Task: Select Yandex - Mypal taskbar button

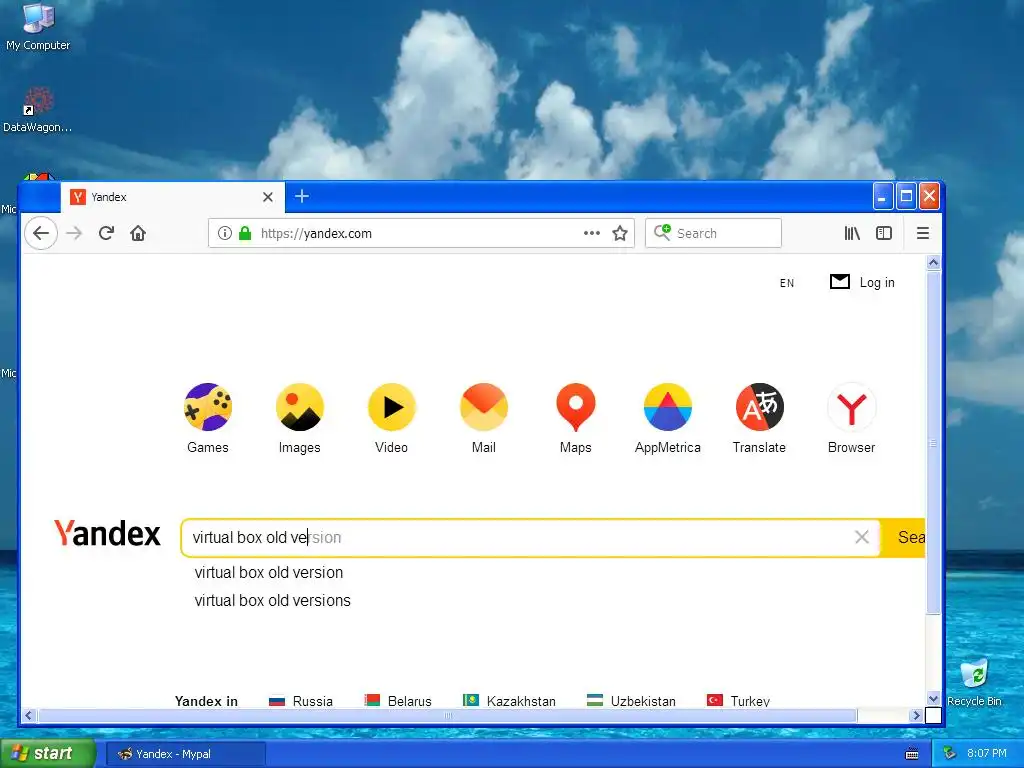Action: click(185, 754)
